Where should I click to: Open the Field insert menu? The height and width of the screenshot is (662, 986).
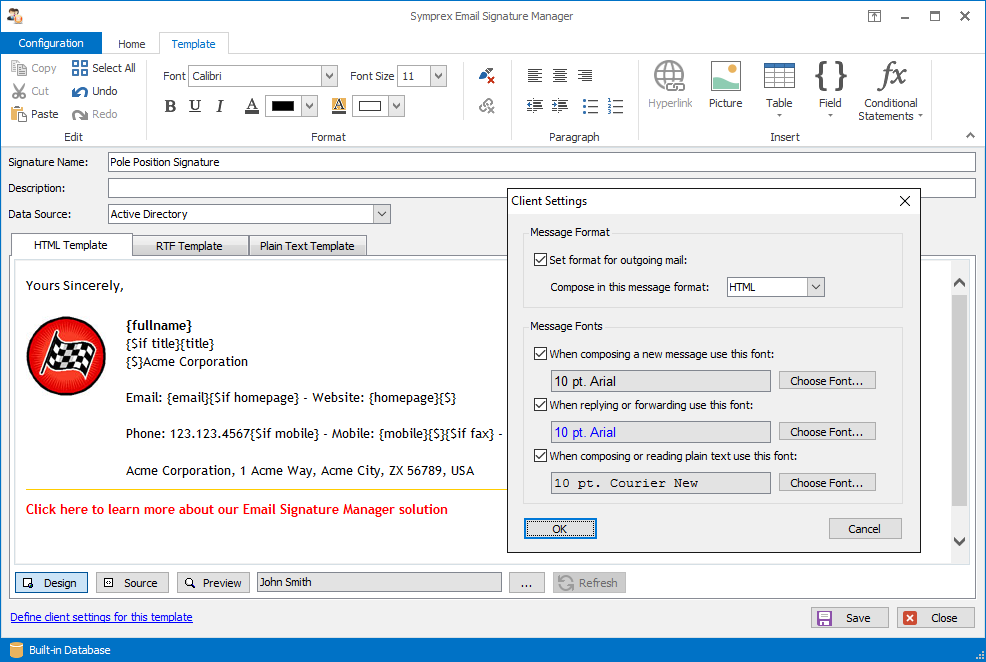830,89
